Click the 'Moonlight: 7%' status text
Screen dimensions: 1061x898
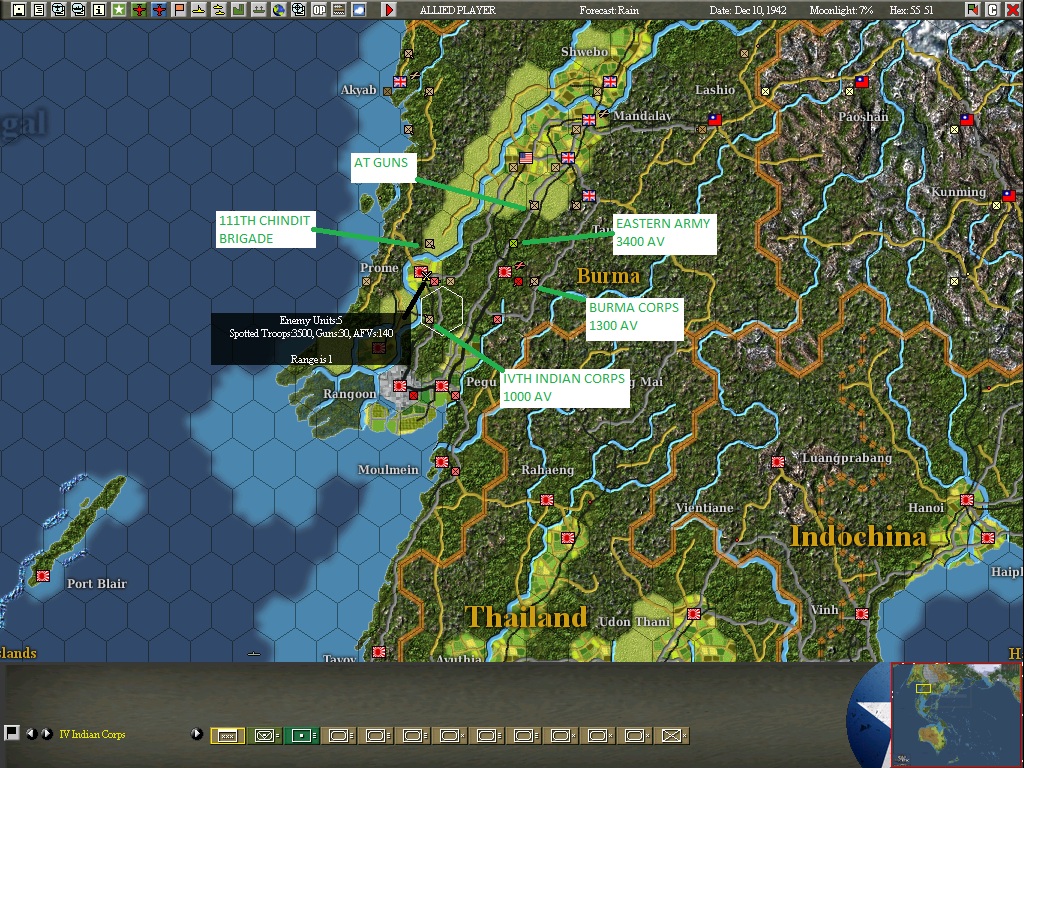tap(841, 10)
